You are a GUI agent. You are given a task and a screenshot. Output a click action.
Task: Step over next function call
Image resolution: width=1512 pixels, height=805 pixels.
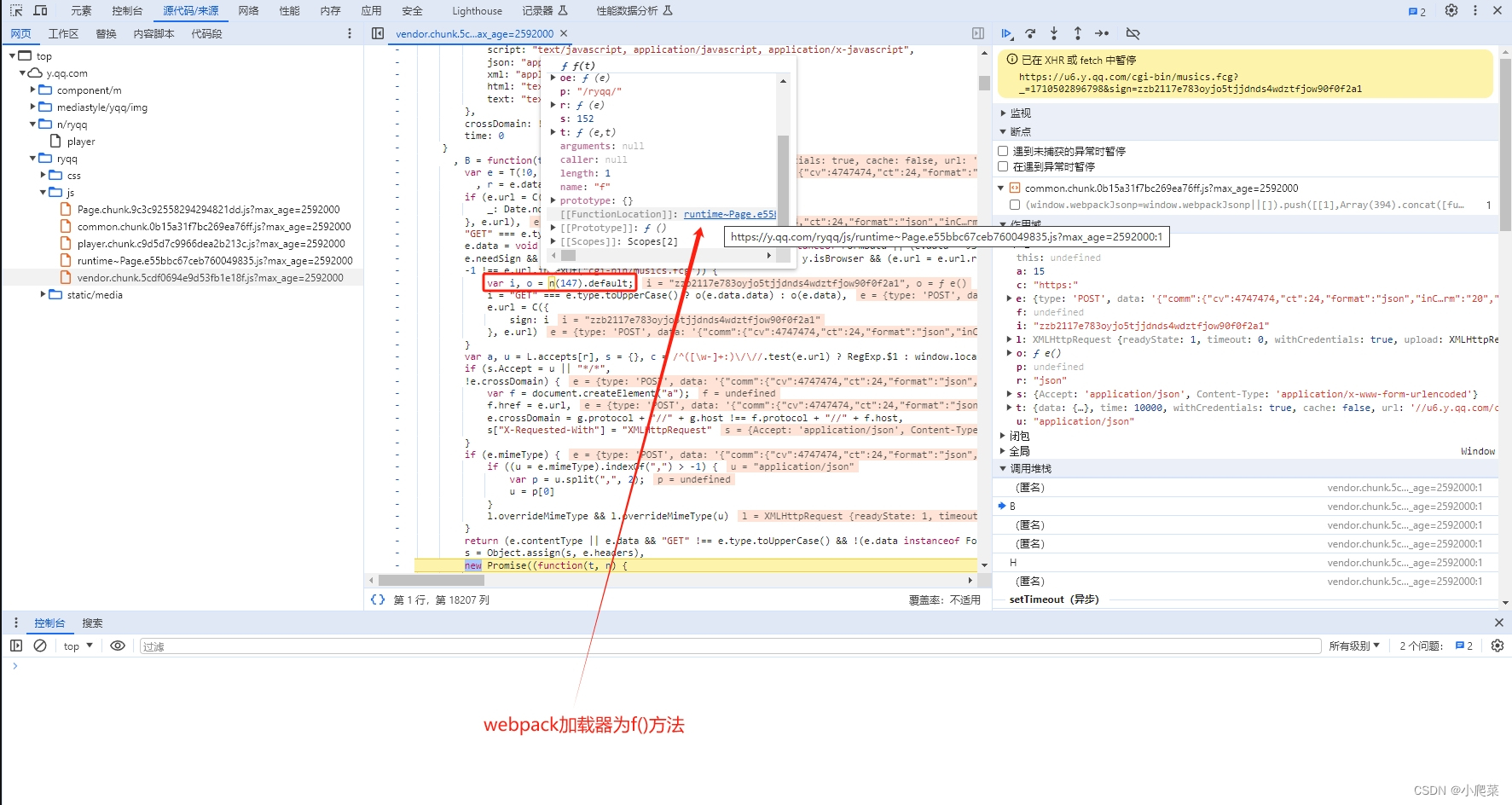[1030, 33]
